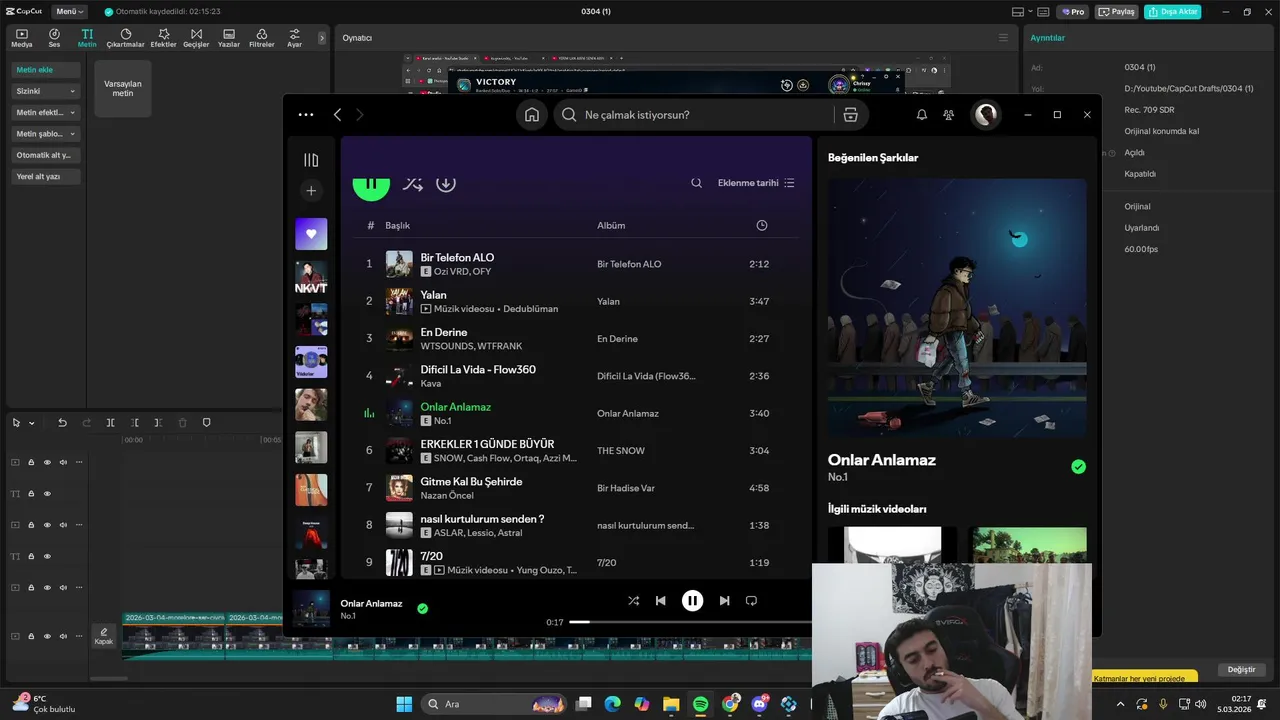Select the Varsayılan metin preset thumbnail
Screen dimensions: 1280x720
click(x=123, y=88)
